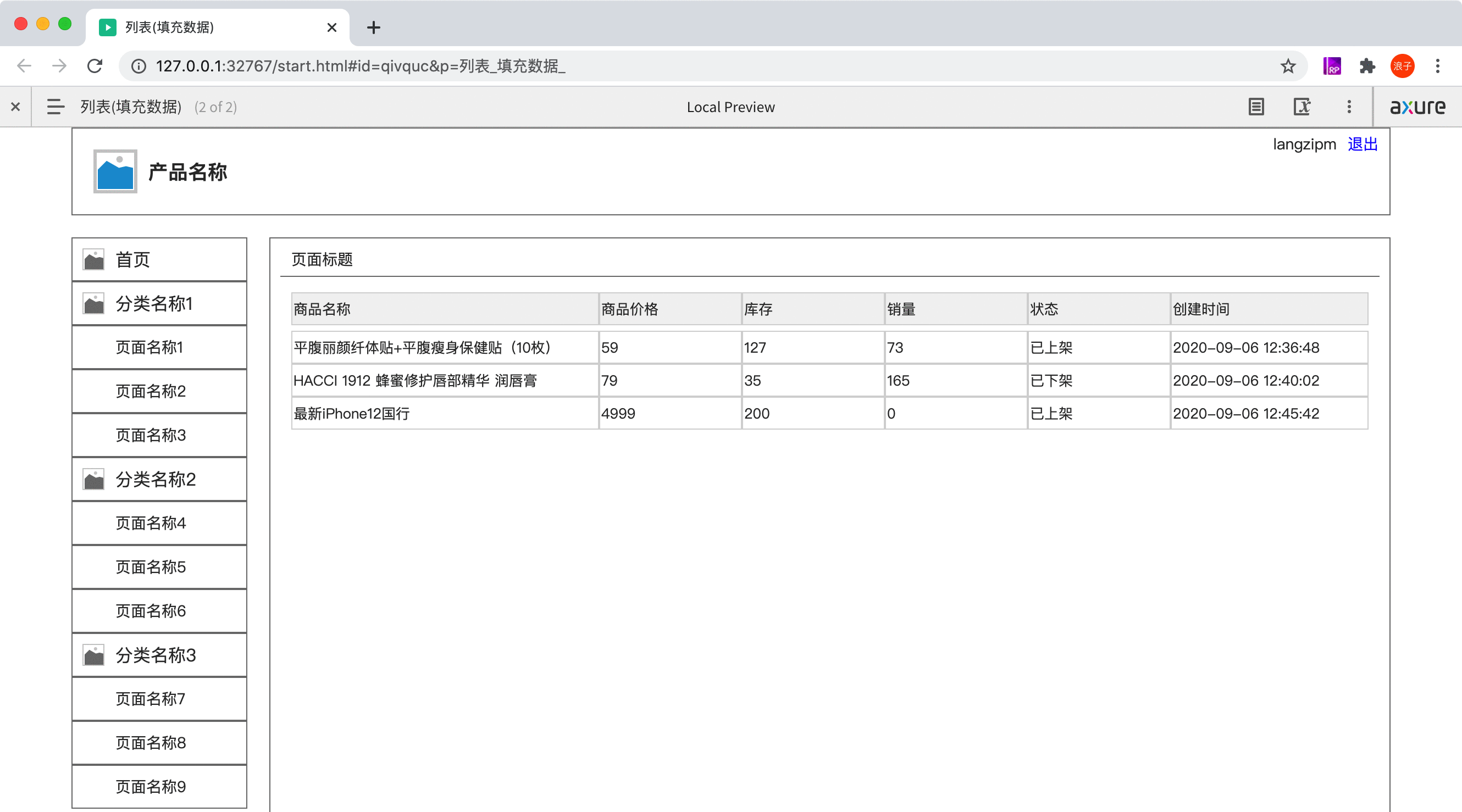Image resolution: width=1462 pixels, height=812 pixels.
Task: Click the 商品名称 column header
Action: coord(445,309)
